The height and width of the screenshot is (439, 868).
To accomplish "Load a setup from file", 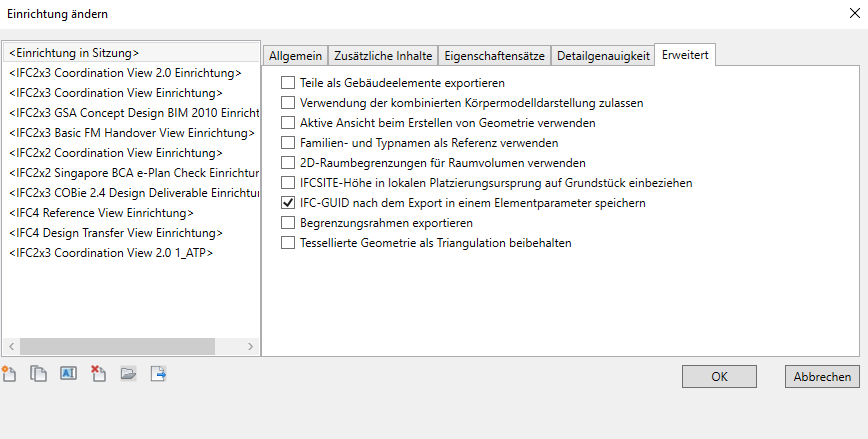I will coord(128,375).
